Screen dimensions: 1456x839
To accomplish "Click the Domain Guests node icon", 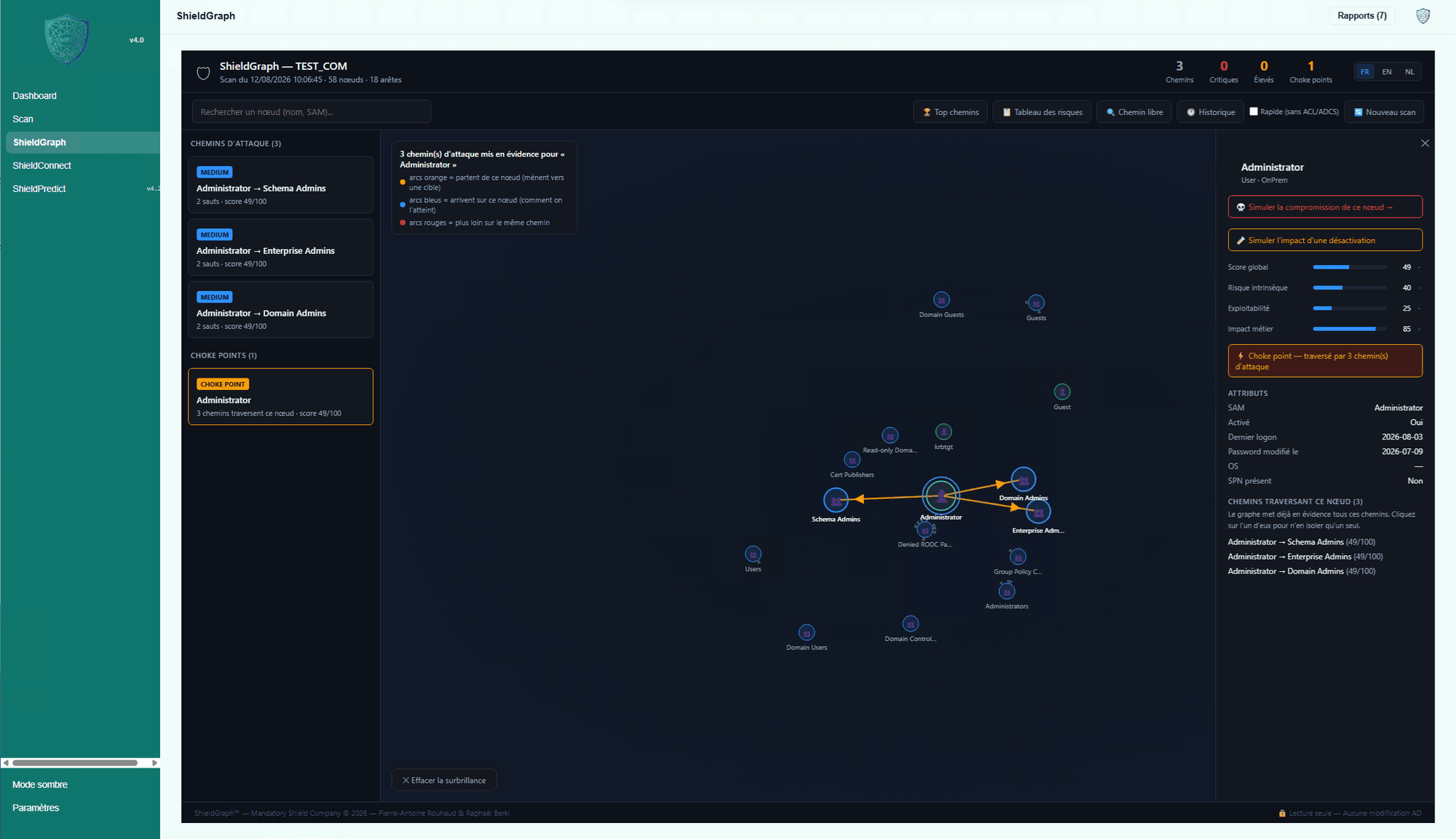I will 941,300.
